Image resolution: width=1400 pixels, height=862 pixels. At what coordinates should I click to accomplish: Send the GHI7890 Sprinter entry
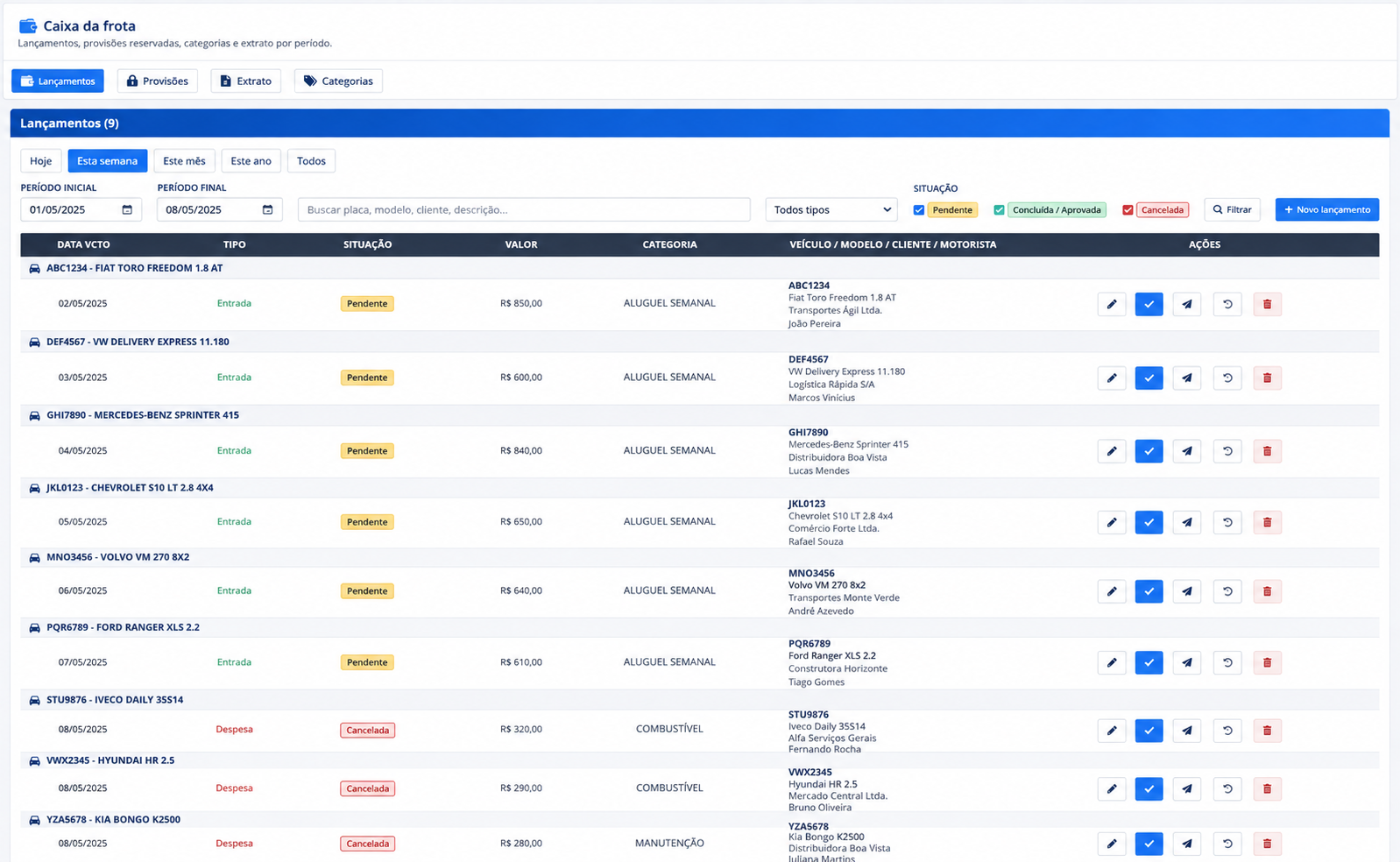pos(1187,451)
